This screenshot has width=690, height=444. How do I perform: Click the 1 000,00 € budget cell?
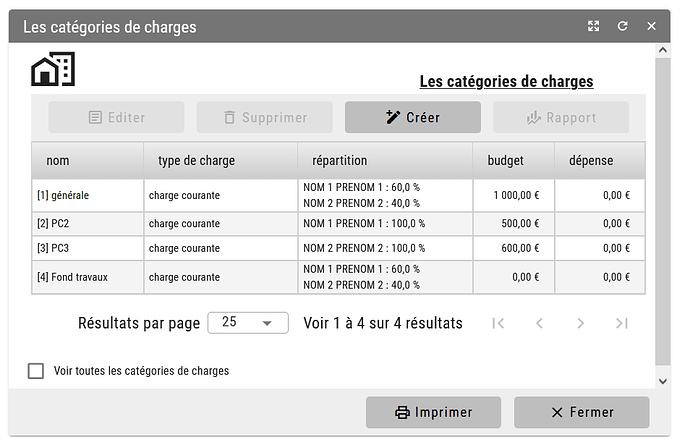[514, 195]
